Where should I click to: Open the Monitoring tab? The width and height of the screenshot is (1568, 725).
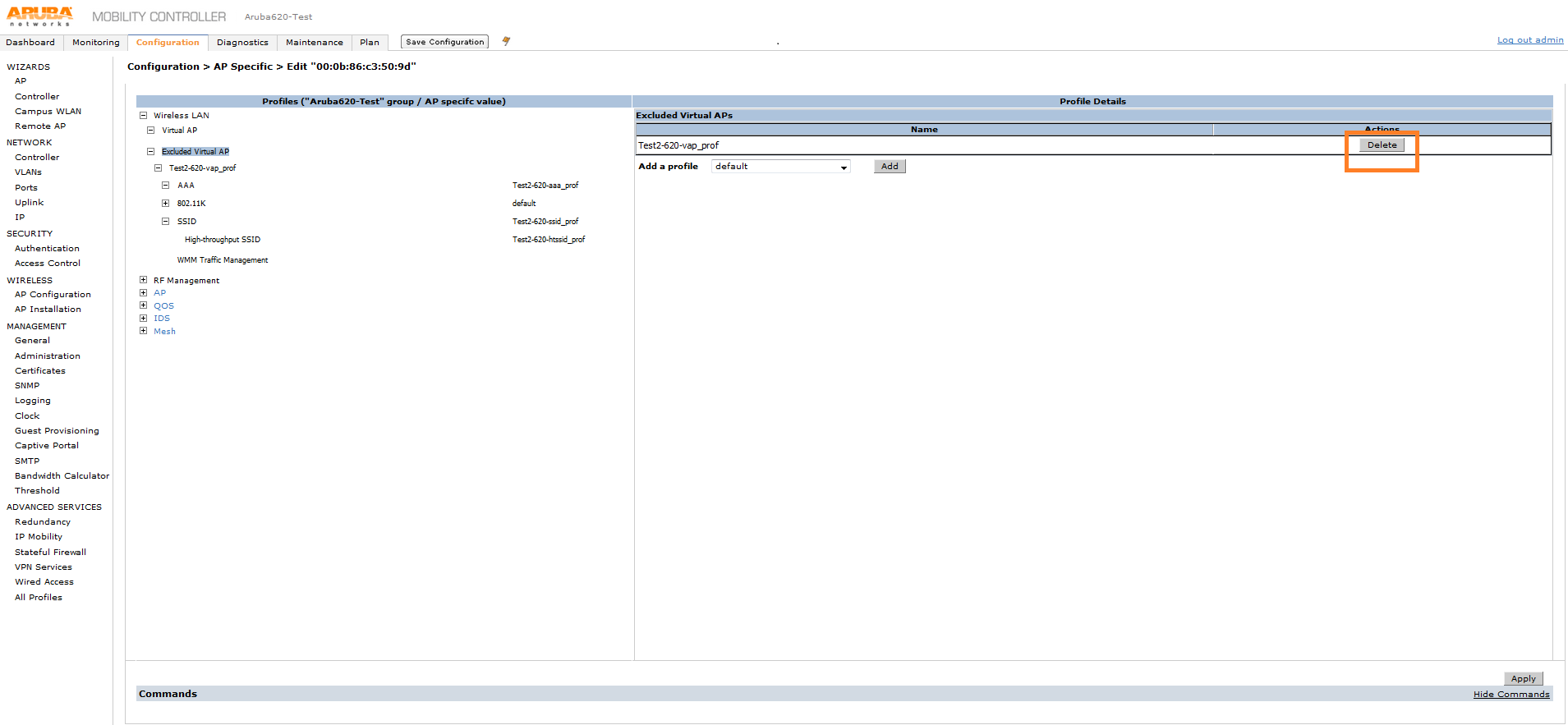[95, 43]
